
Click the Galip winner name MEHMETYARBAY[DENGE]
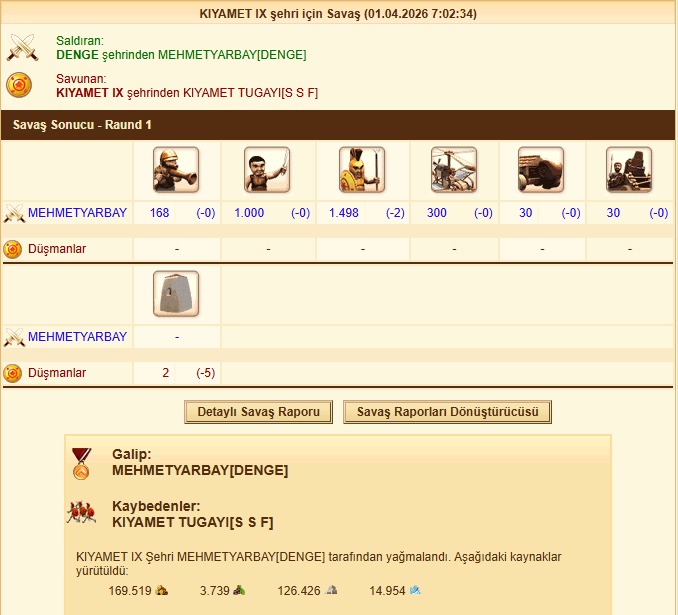coord(200,471)
